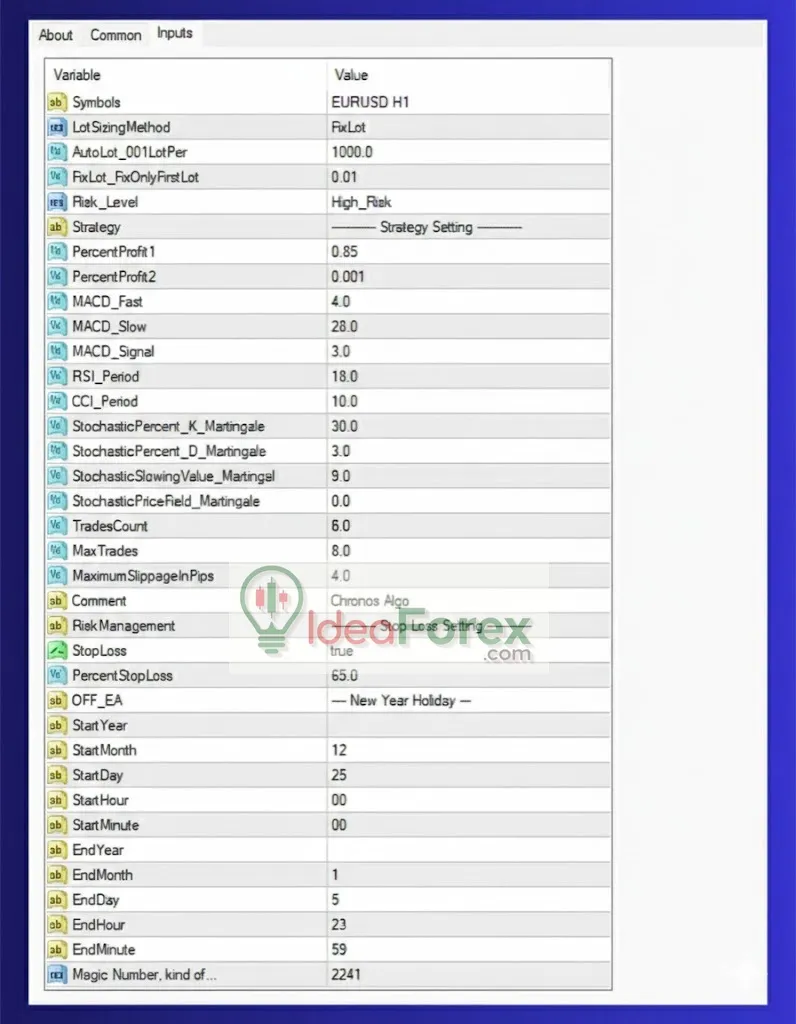Screen dimensions: 796x1024
Task: Select the MaxTrades value 8.0
Action: (341, 551)
